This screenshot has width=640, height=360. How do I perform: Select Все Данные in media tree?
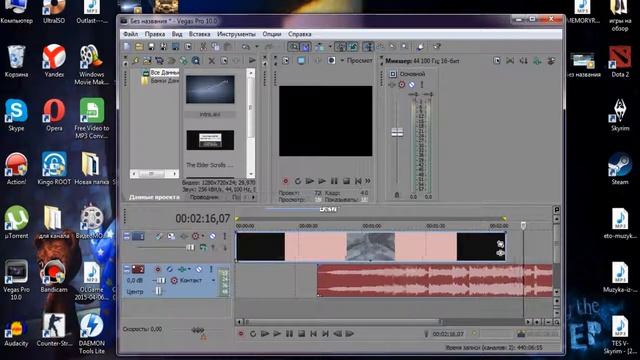coord(164,72)
